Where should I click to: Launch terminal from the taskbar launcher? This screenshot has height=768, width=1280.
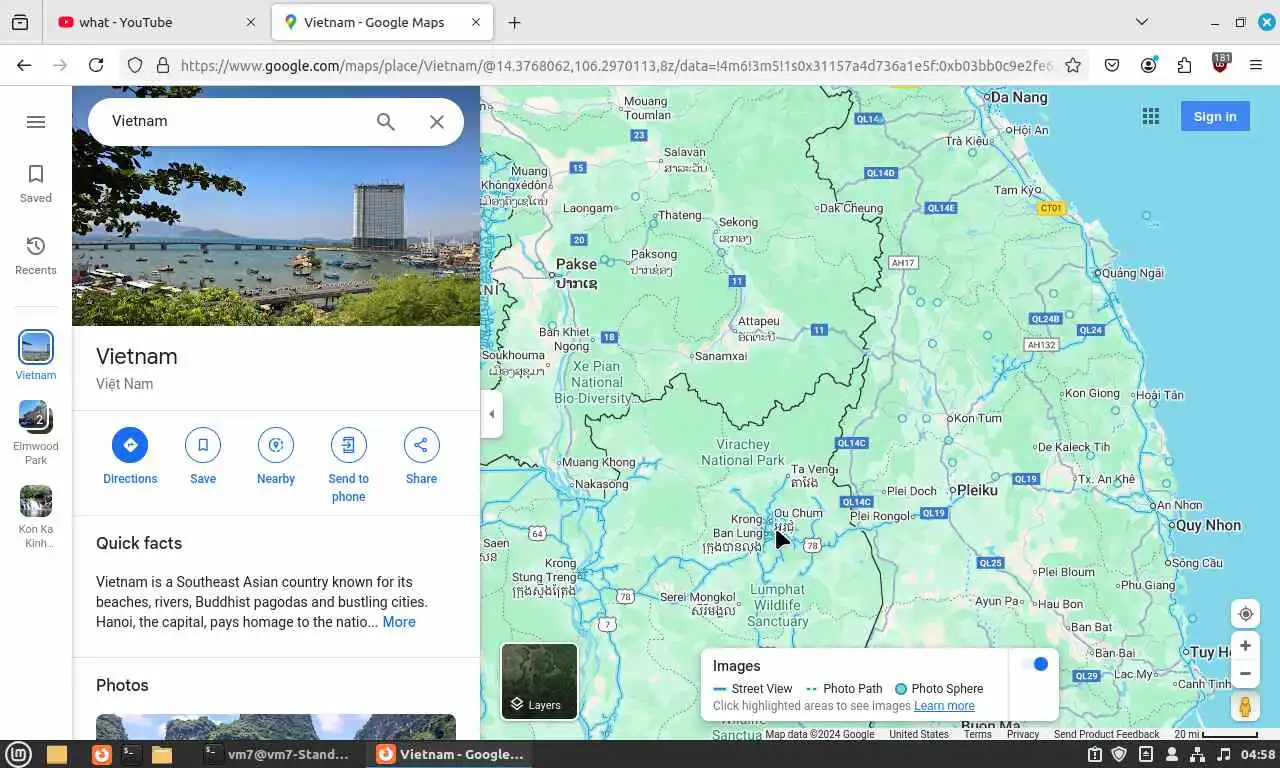tap(131, 754)
